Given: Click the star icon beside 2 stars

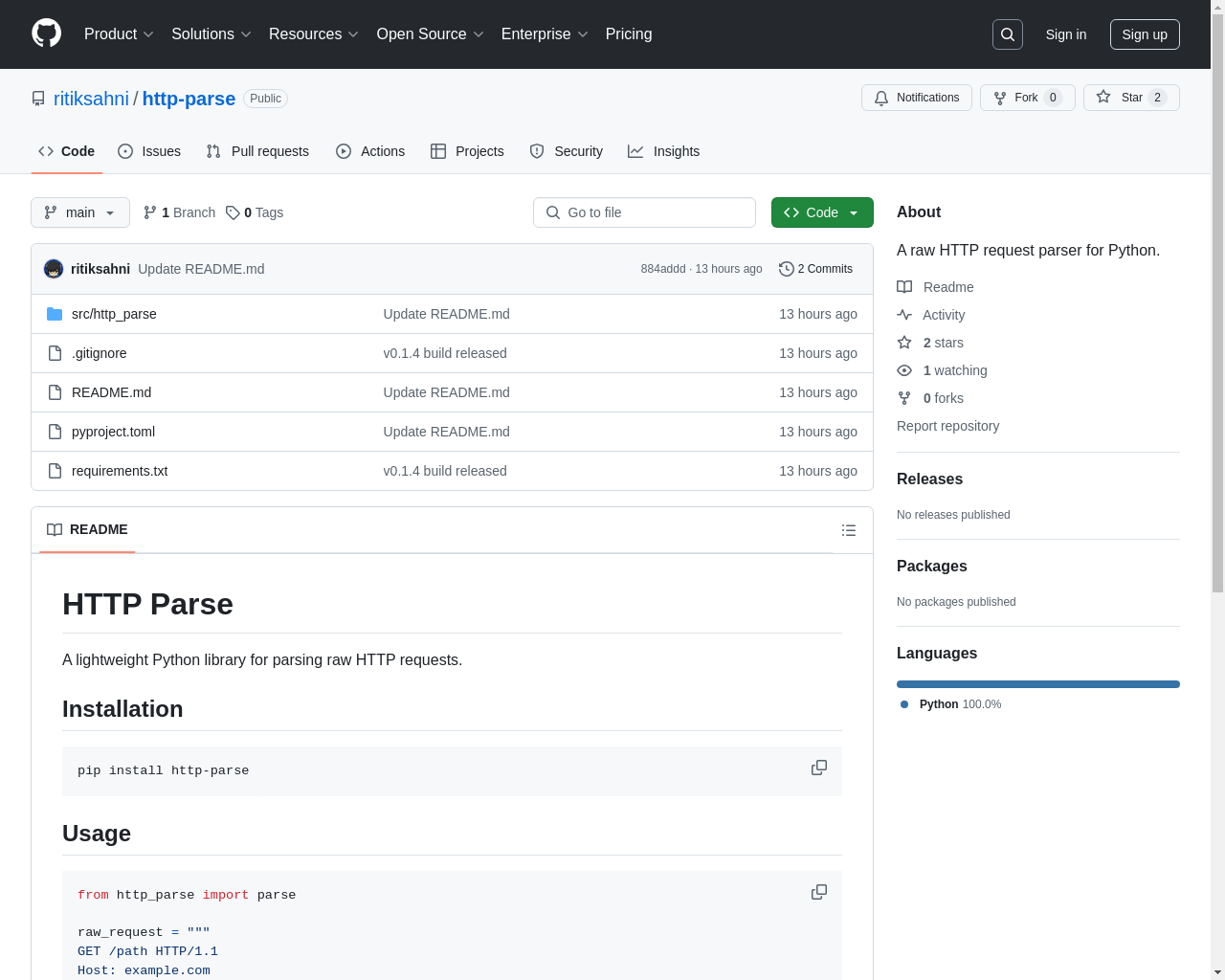Looking at the screenshot, I should pyautogui.click(x=904, y=343).
